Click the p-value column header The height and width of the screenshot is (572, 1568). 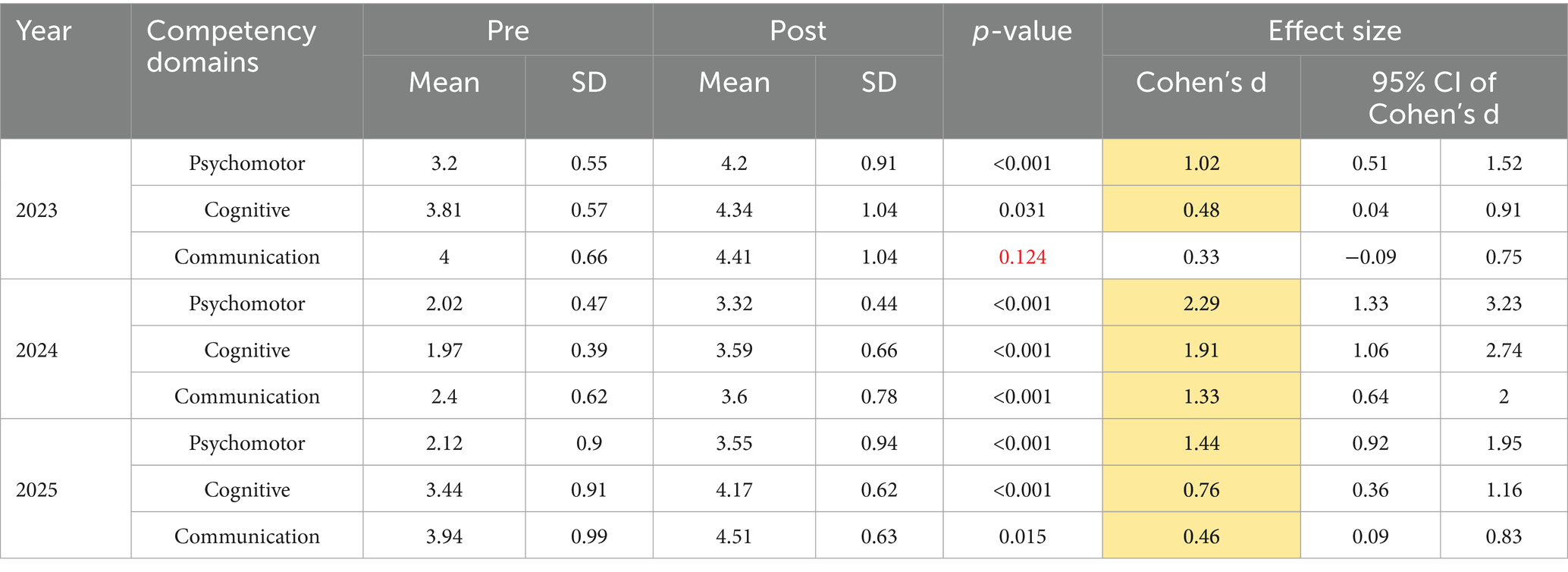click(1022, 32)
